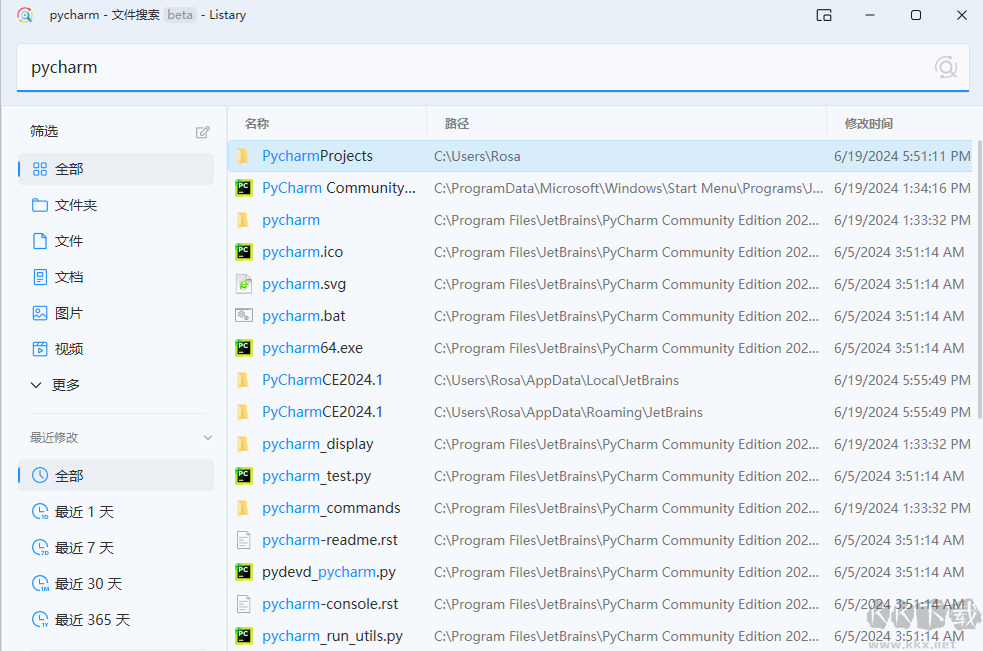Click path C:\Users\Rosa of PycharmProjects
Screen dimensions: 983x651
476,156
